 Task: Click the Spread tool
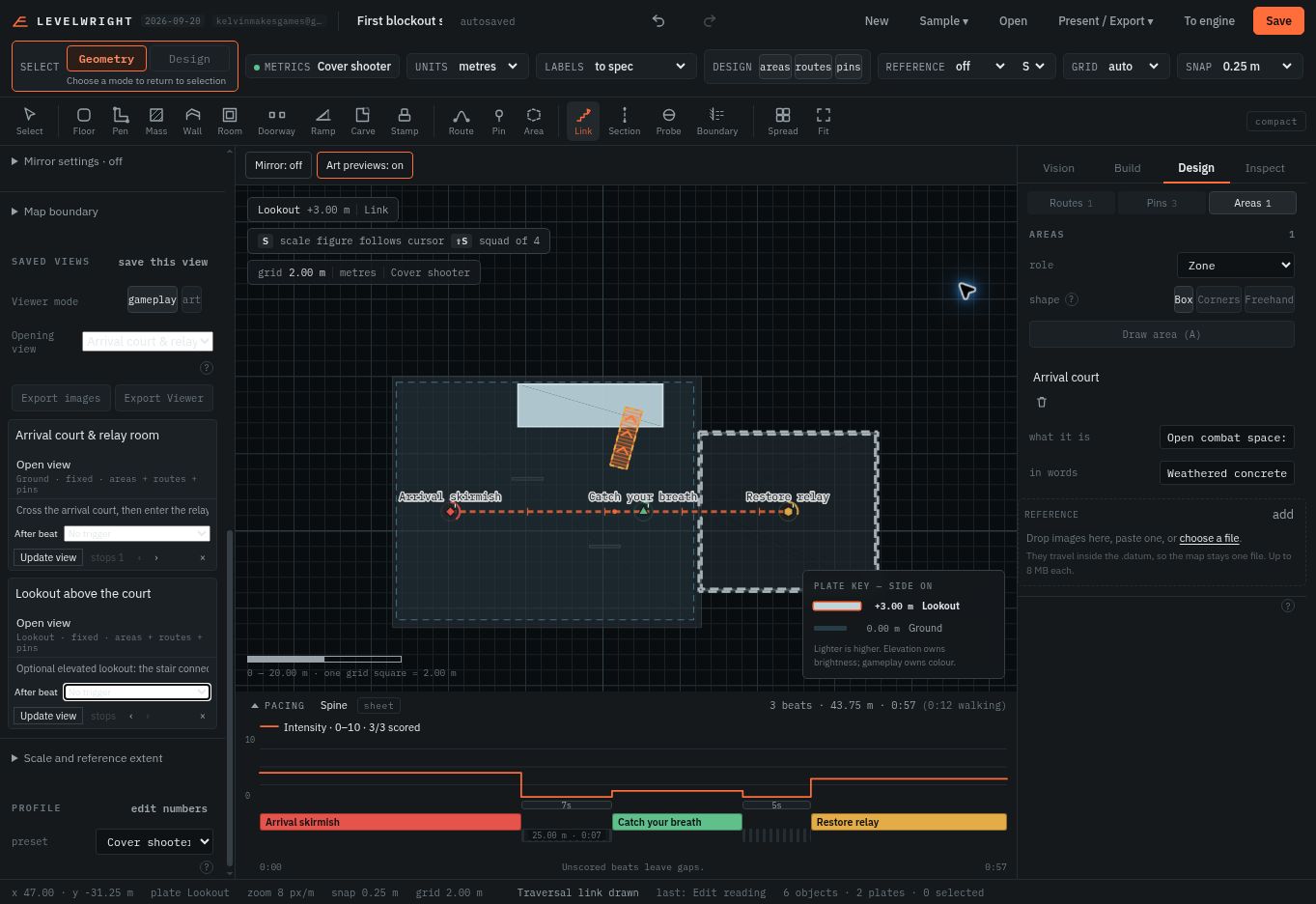tap(783, 122)
